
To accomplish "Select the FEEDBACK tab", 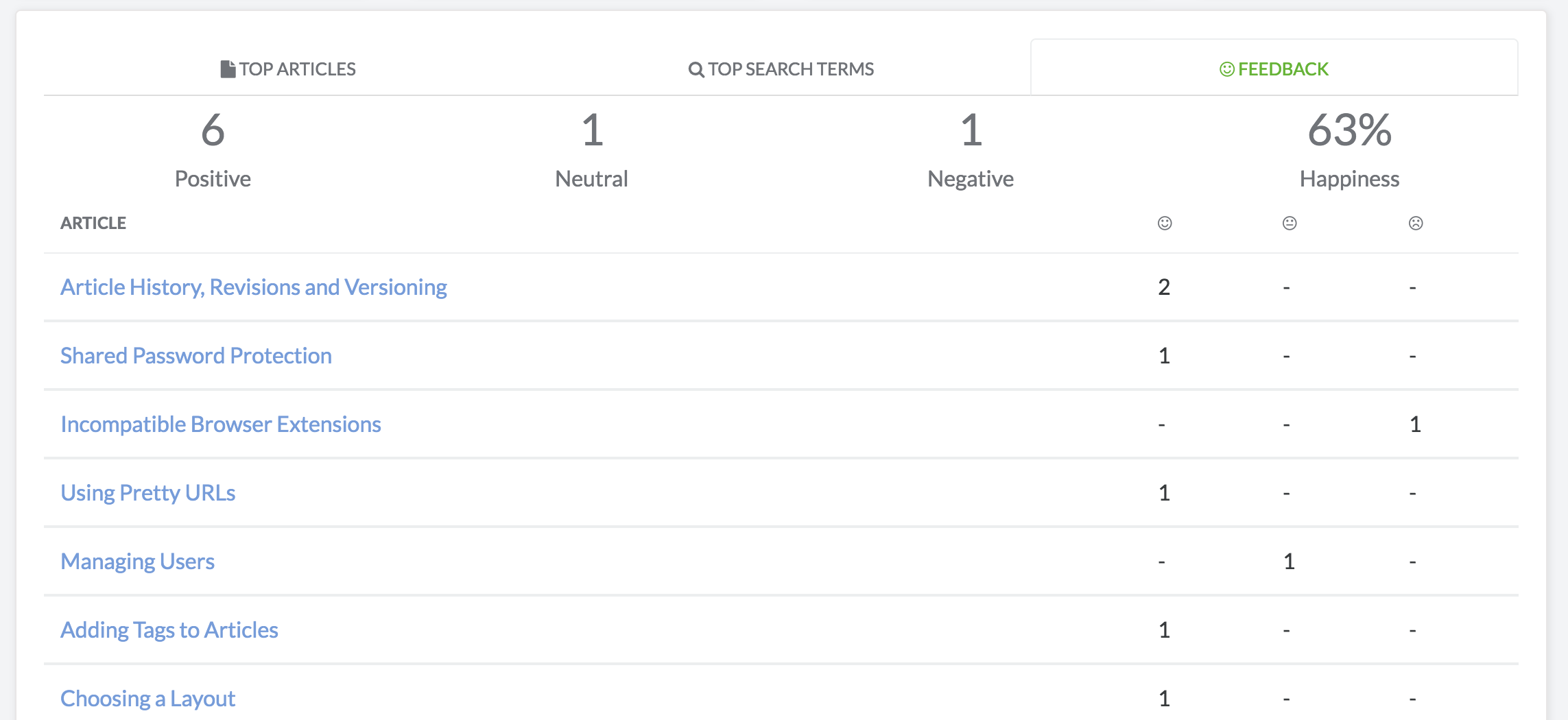I will click(1281, 69).
